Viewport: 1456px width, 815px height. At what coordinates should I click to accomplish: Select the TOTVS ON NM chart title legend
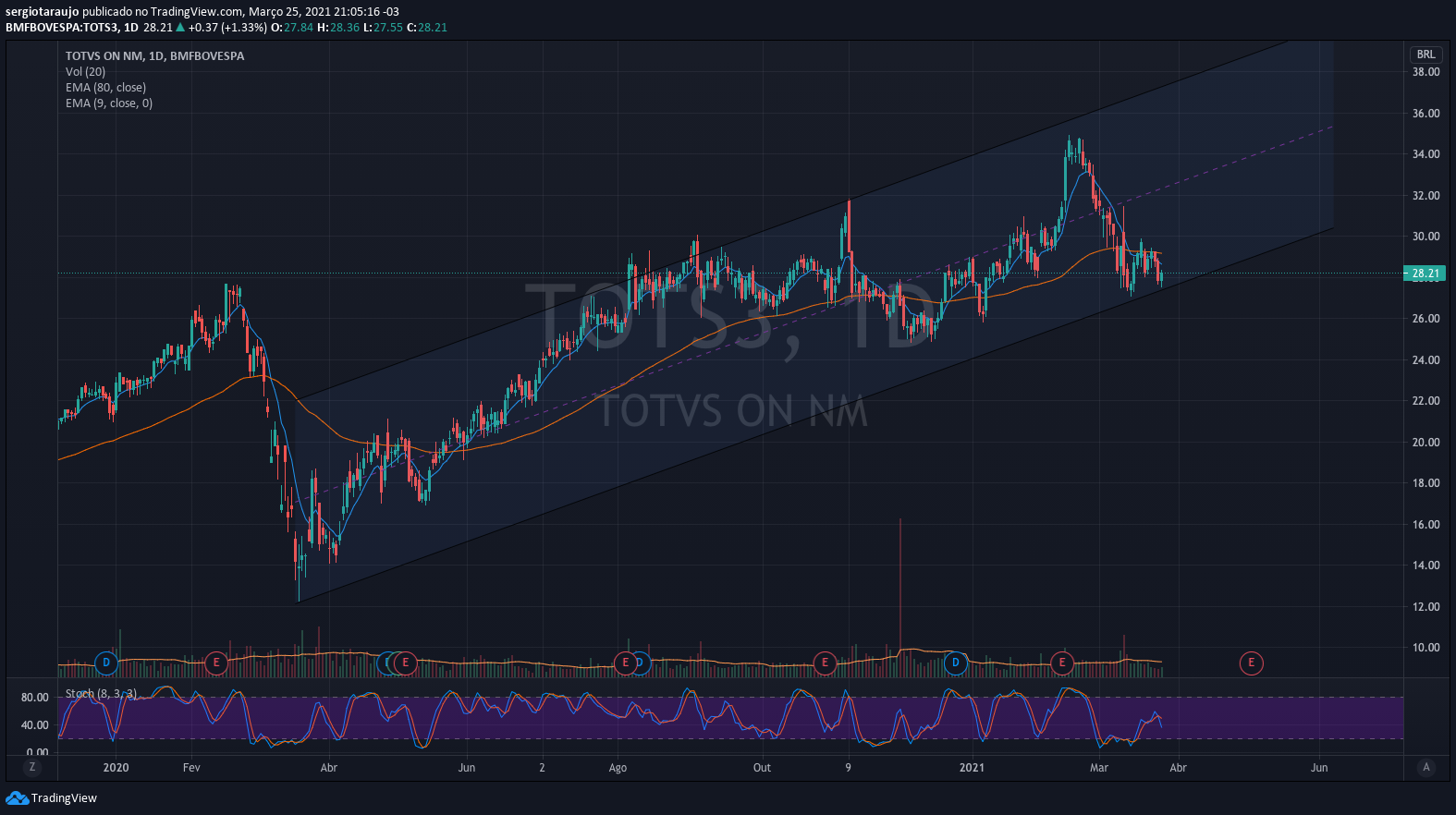coord(154,55)
